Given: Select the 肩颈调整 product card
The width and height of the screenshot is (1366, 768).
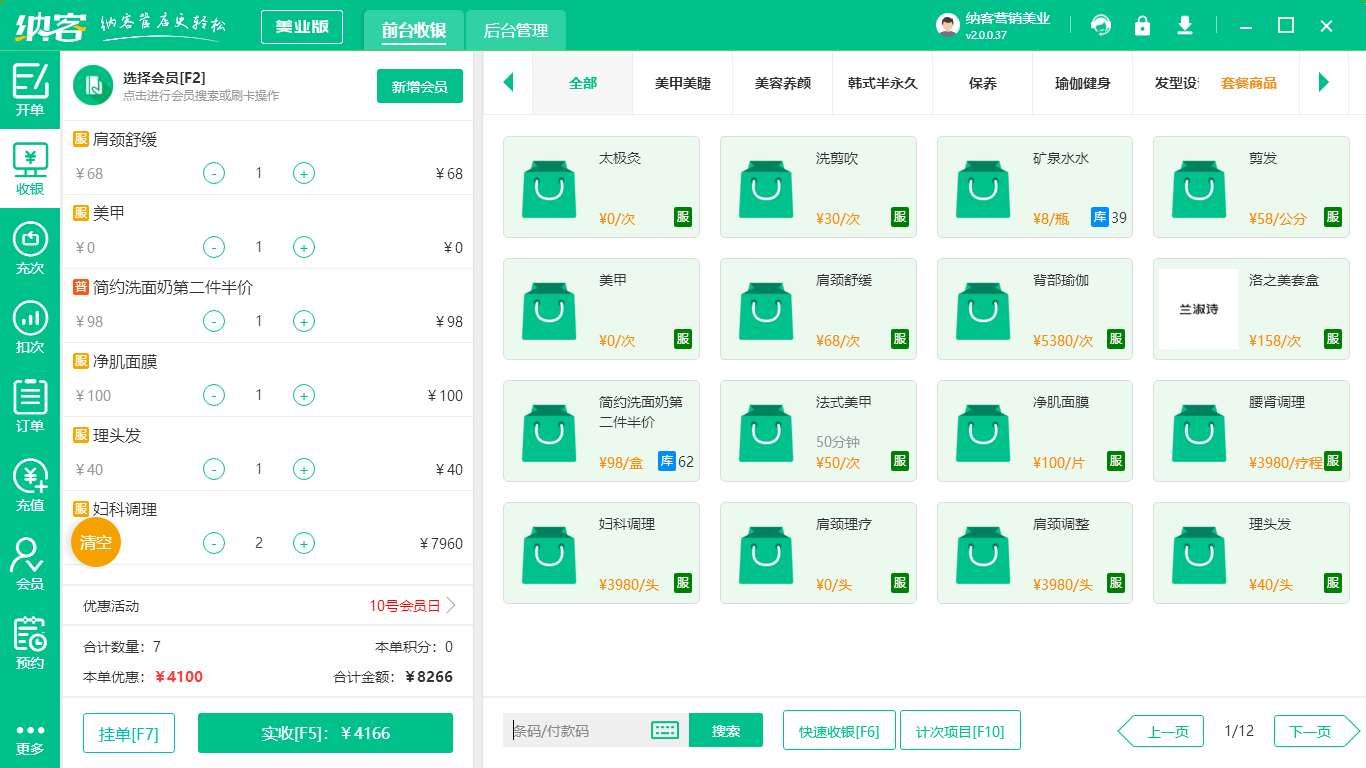Looking at the screenshot, I should tap(1035, 553).
